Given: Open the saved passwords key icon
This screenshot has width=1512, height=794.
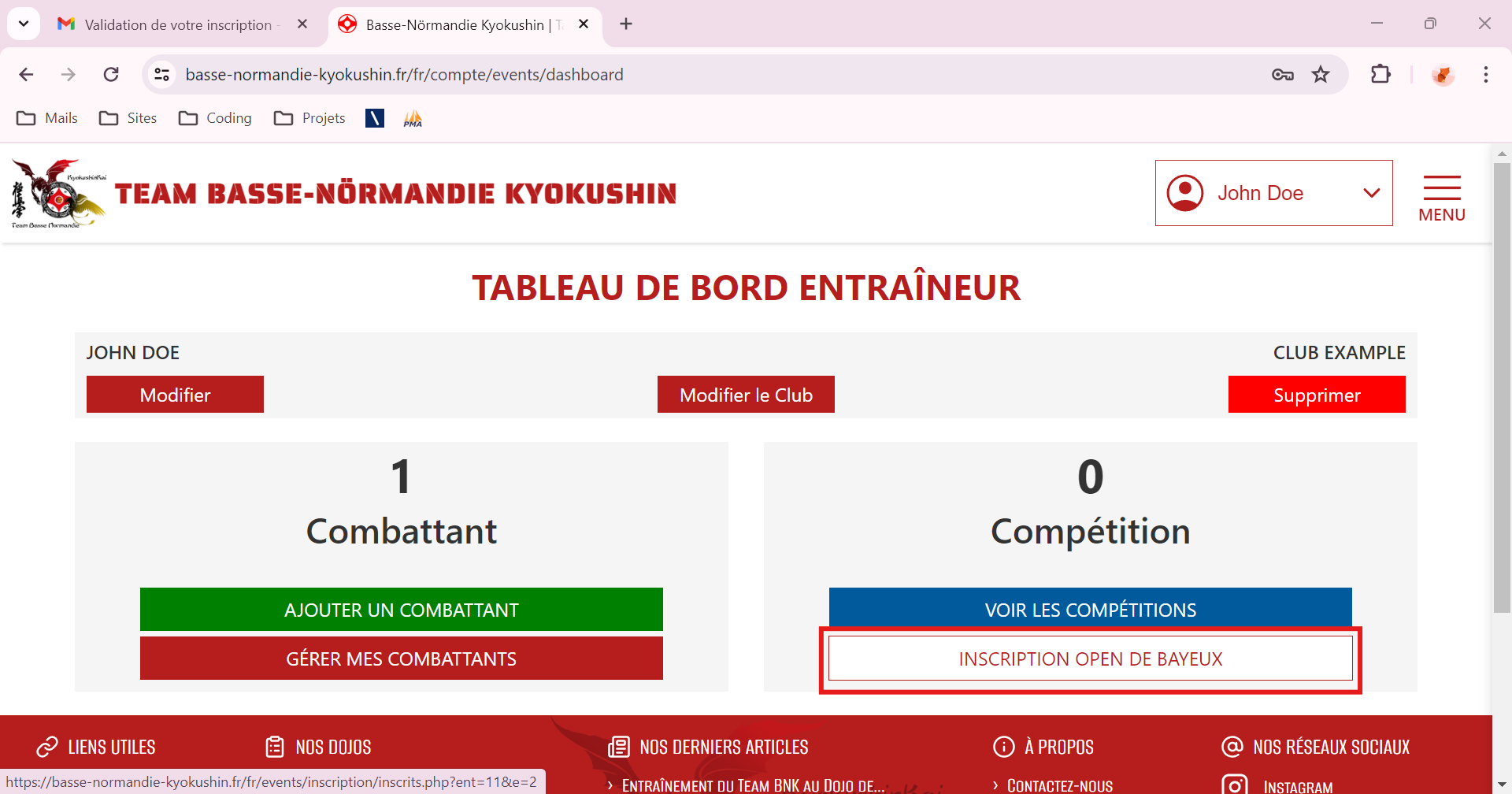Looking at the screenshot, I should (1282, 74).
